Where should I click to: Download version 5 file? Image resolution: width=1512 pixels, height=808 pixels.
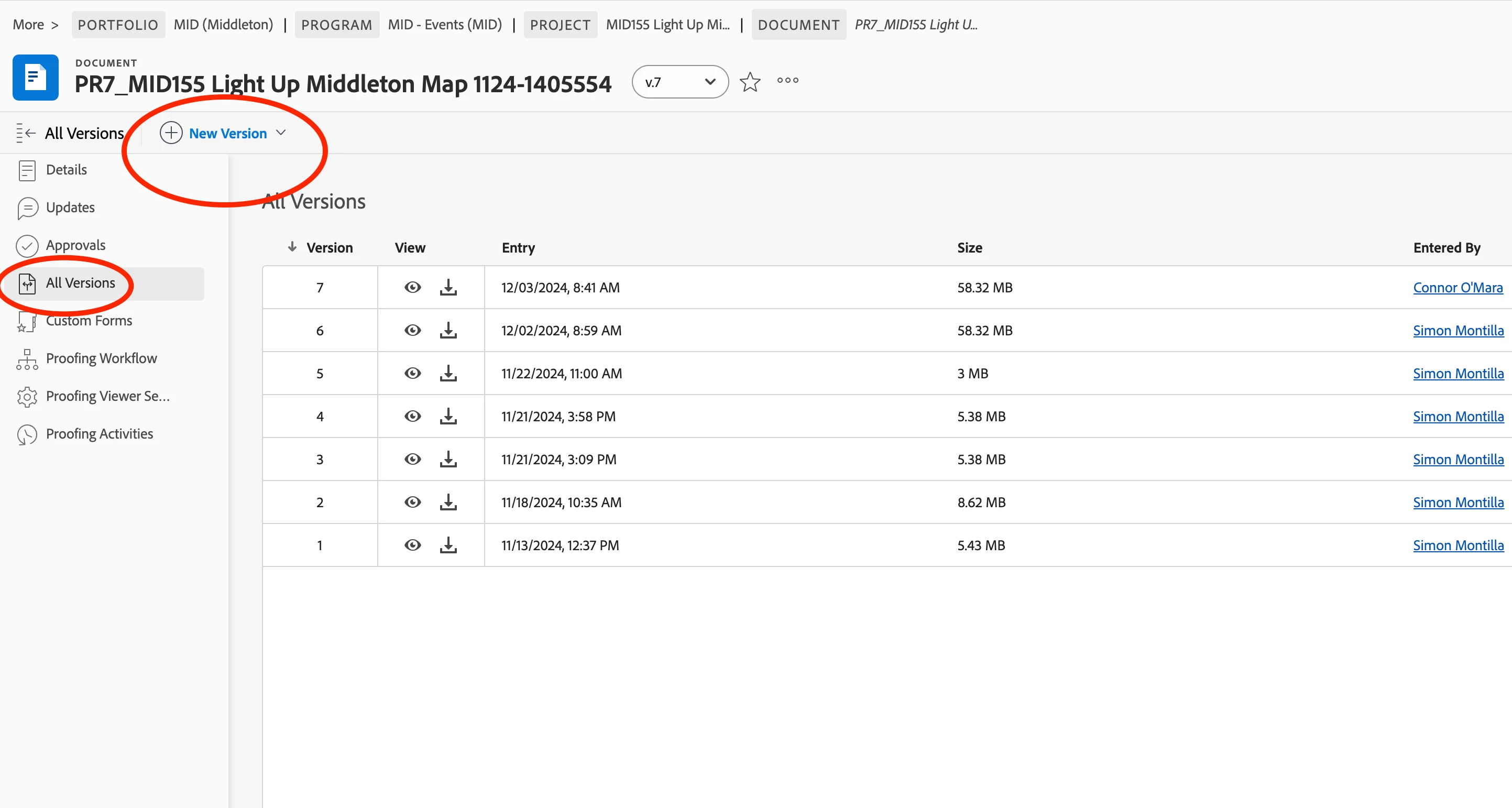coord(448,373)
